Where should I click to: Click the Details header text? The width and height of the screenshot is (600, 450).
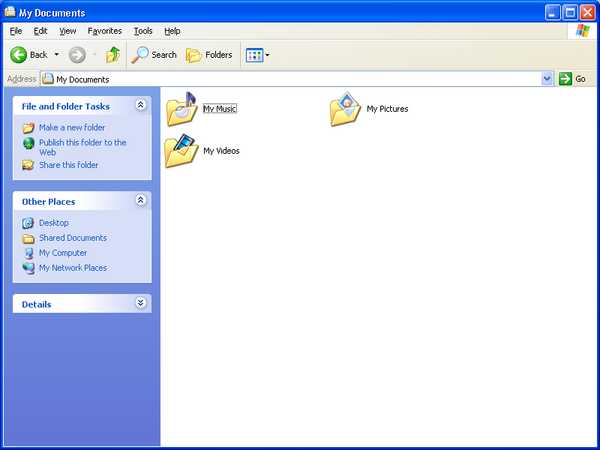pos(36,305)
